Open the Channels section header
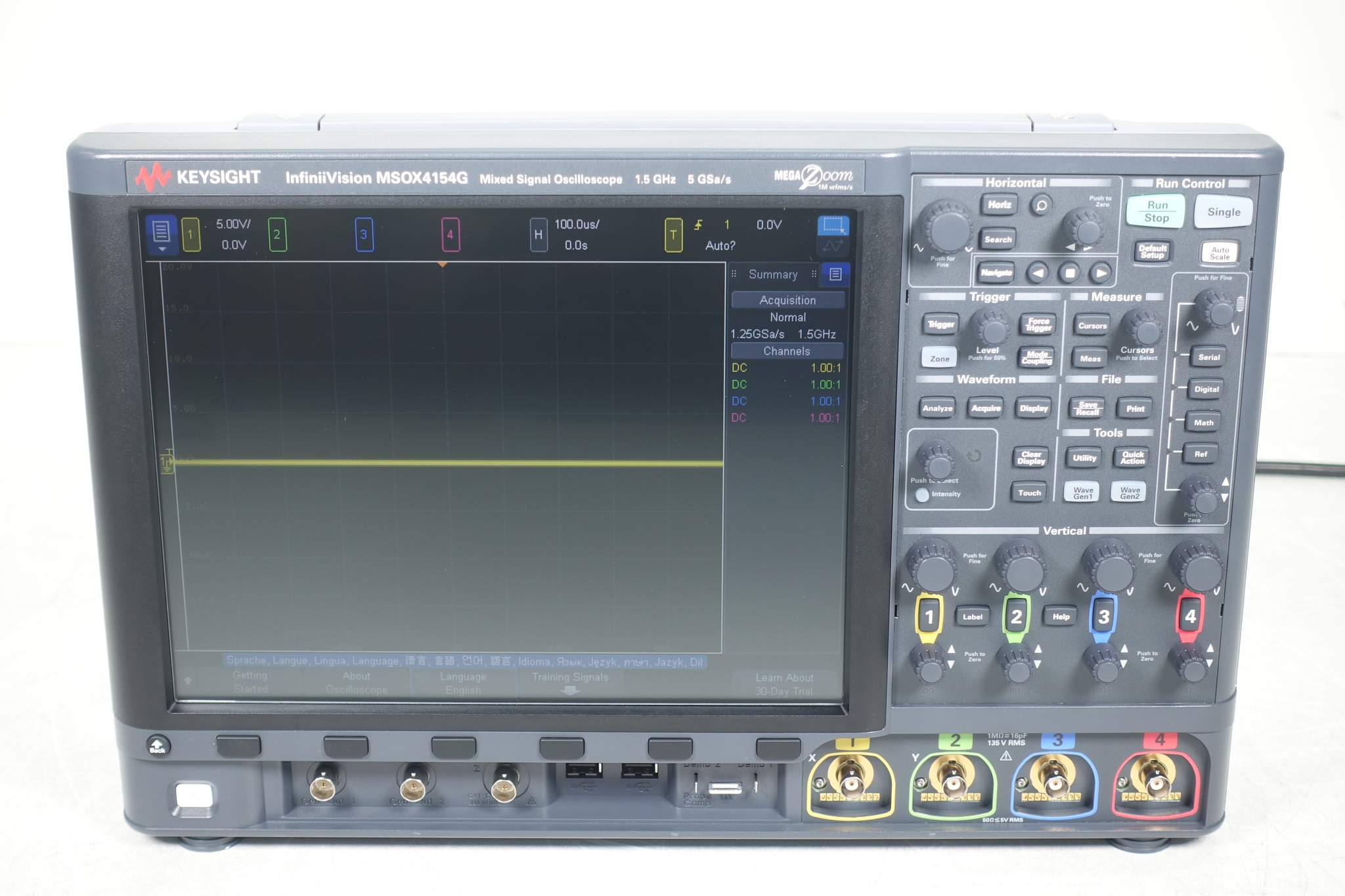This screenshot has height=896, width=1345. [x=787, y=351]
